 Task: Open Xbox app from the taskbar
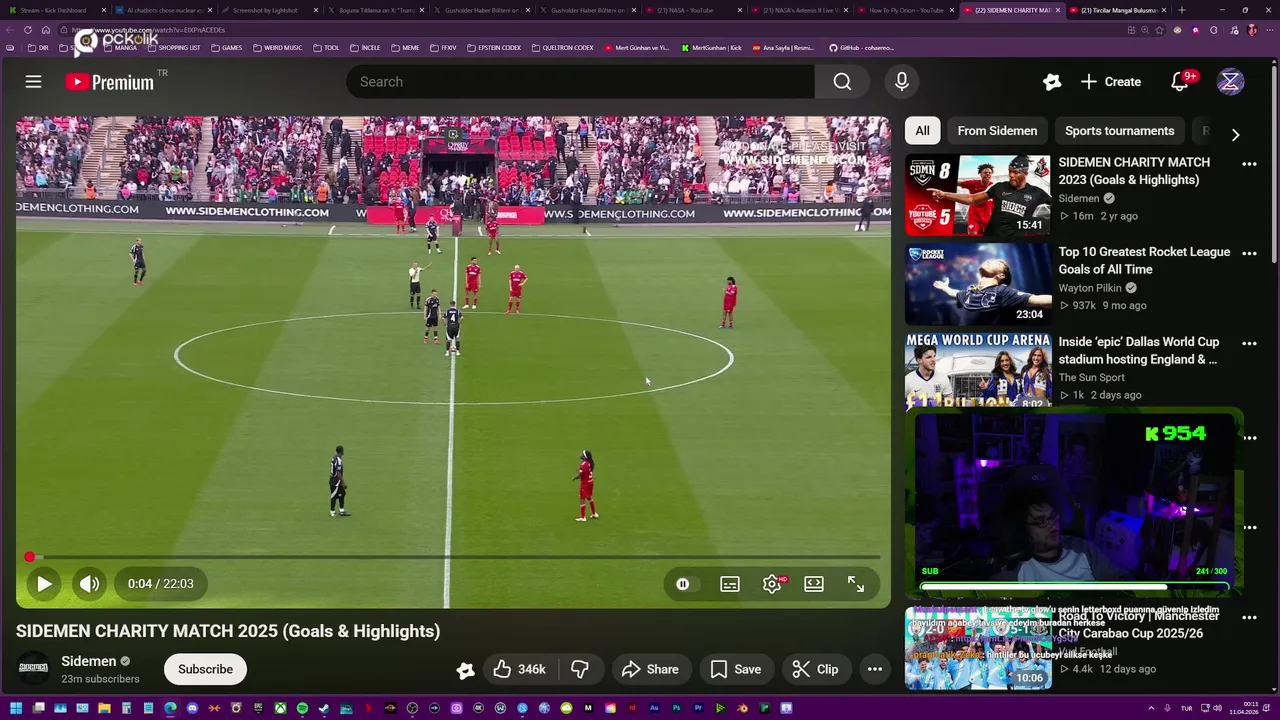tap(280, 708)
